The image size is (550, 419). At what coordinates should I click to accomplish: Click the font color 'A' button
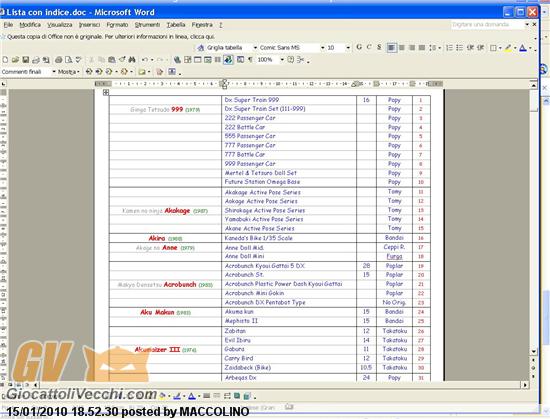[x=523, y=48]
